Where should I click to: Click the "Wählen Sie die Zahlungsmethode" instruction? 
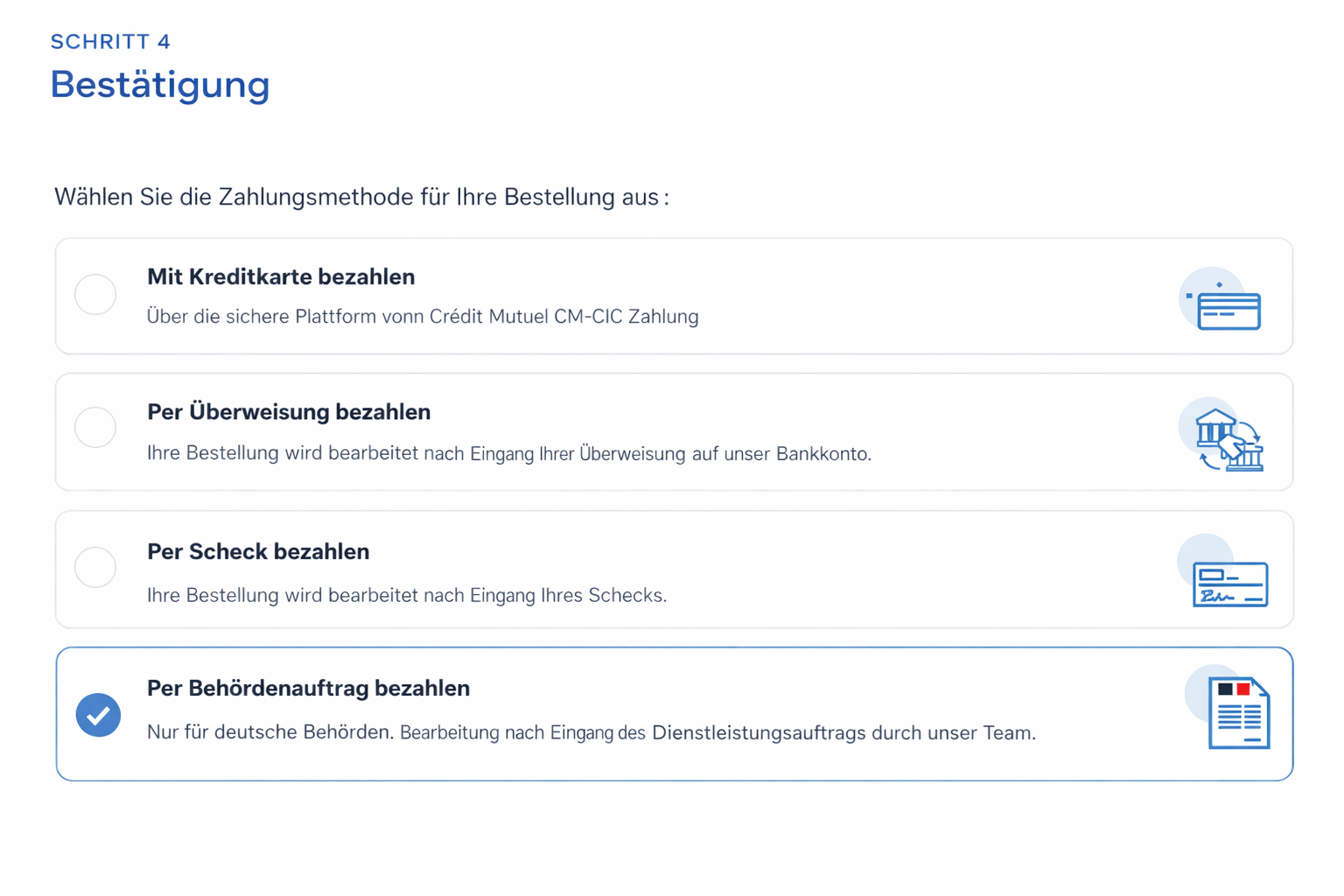point(361,197)
